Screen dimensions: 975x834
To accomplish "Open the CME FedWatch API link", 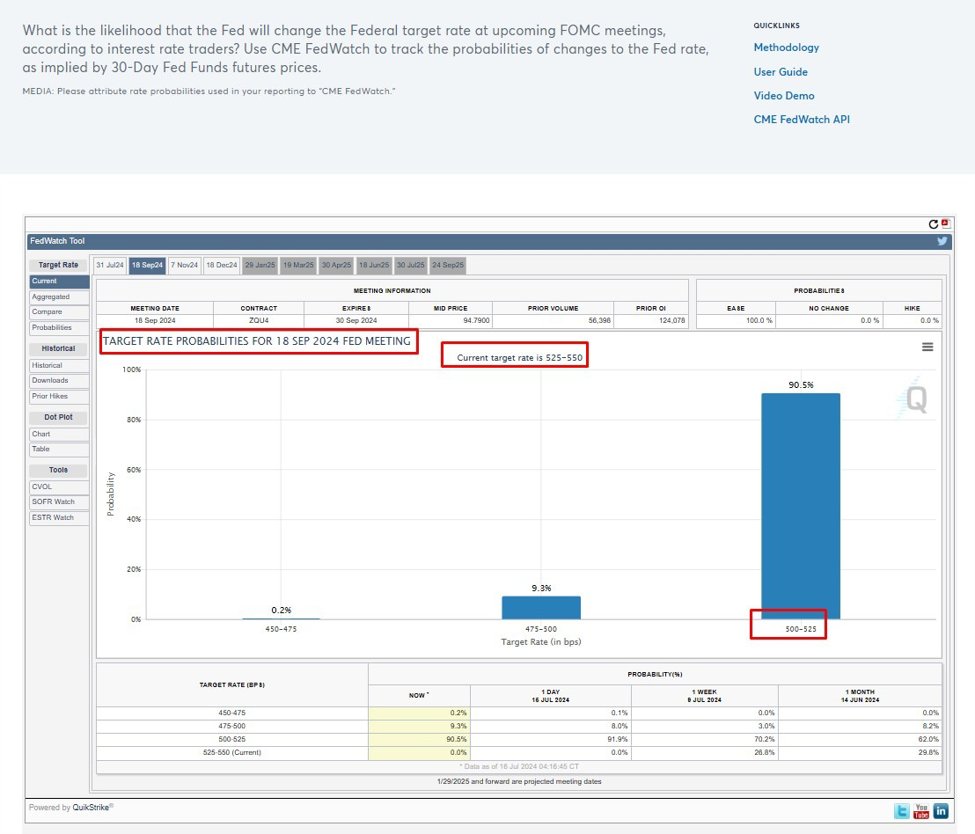I will [801, 119].
